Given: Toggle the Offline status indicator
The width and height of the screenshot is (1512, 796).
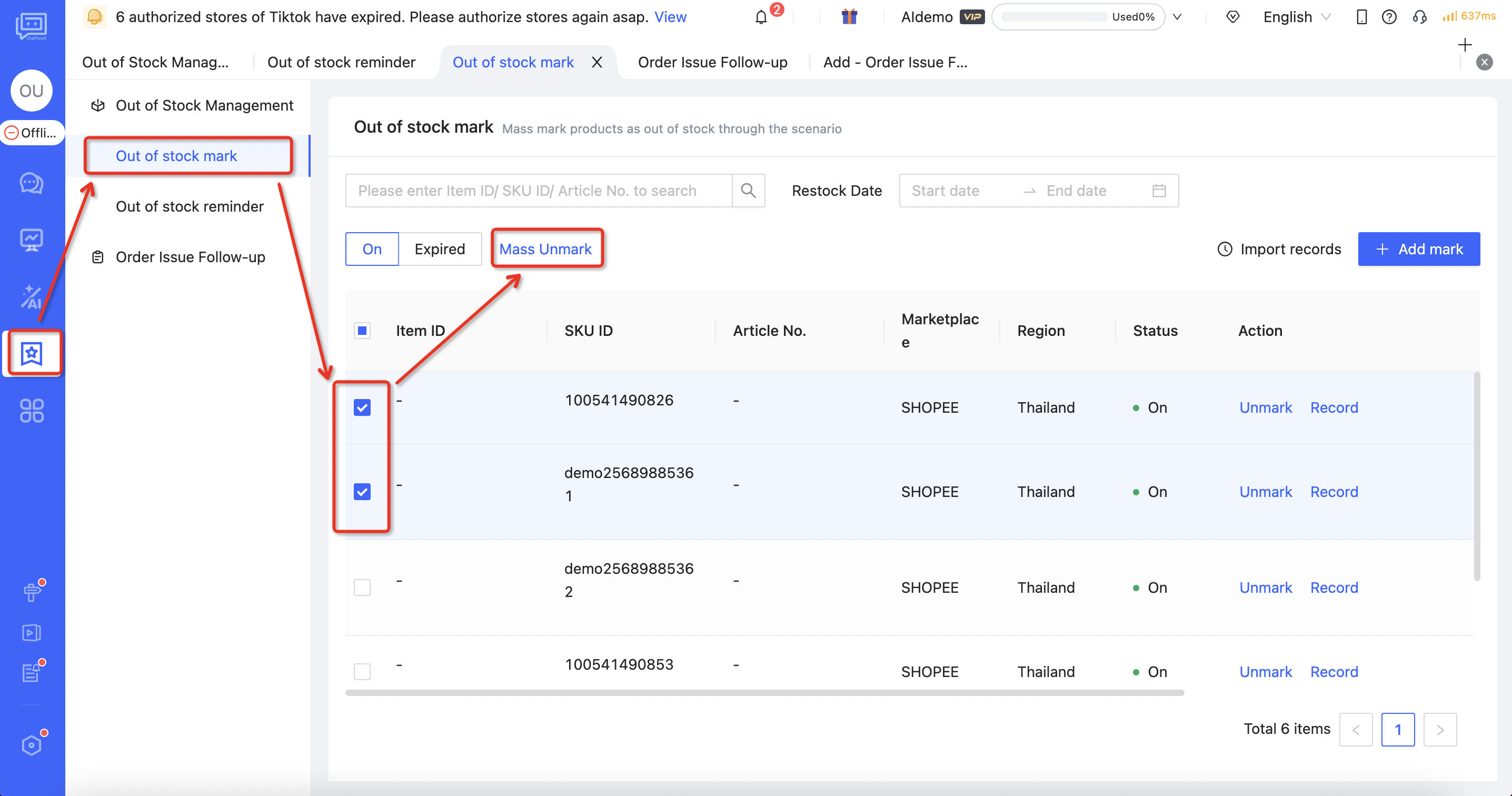Looking at the screenshot, I should tap(32, 133).
